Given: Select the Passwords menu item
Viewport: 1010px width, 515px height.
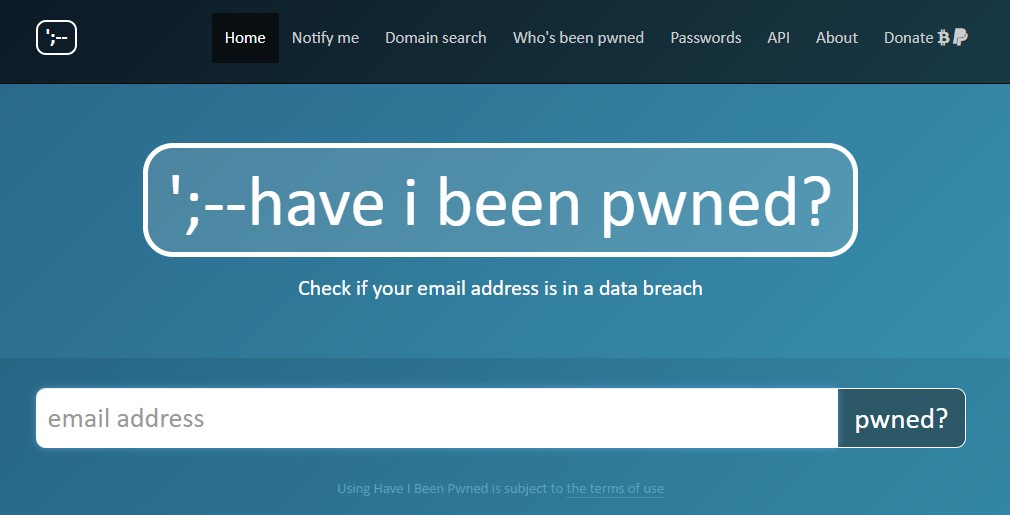Looking at the screenshot, I should tap(705, 38).
